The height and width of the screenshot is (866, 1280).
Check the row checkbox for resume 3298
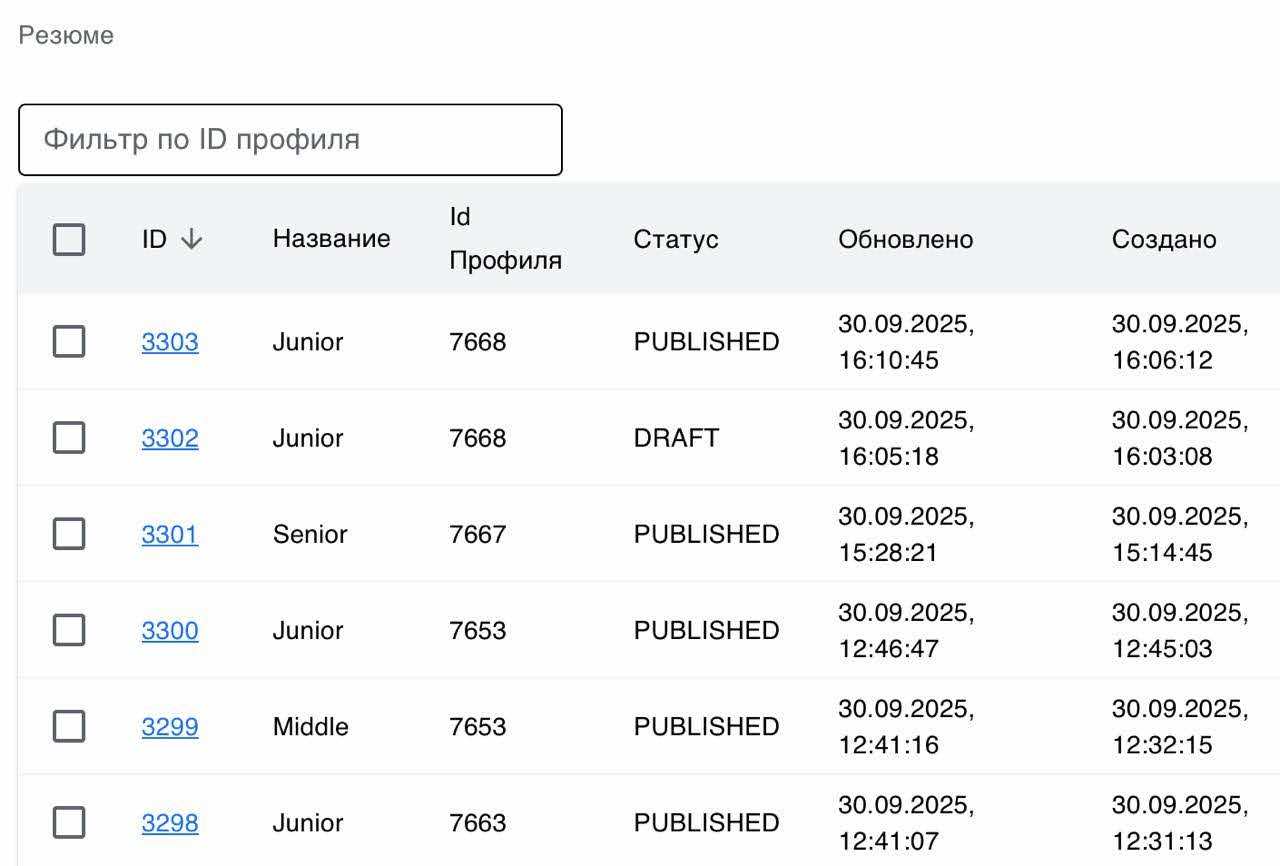tap(69, 823)
